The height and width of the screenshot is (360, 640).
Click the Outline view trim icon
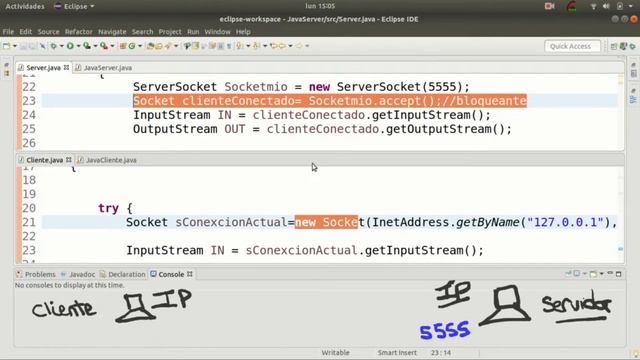(633, 99)
